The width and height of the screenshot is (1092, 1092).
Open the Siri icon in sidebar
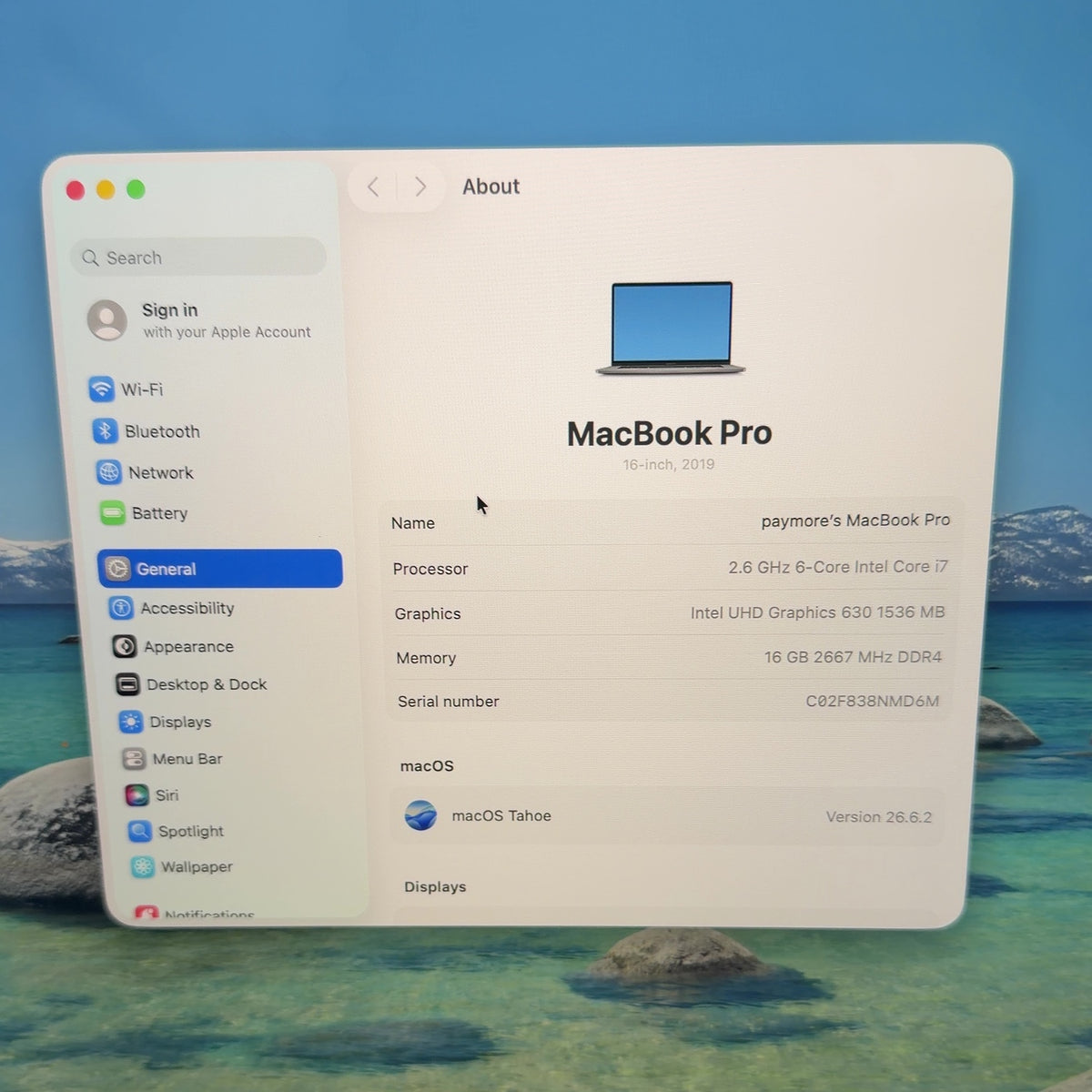tap(136, 794)
